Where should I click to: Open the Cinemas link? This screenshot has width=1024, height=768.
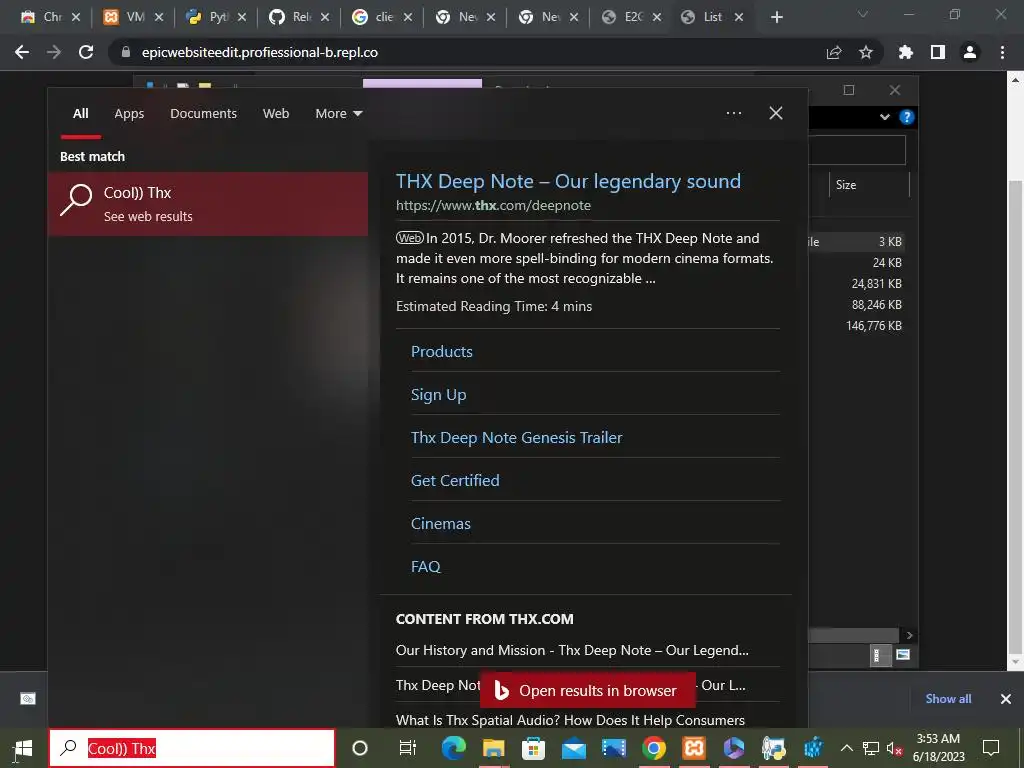coord(440,524)
